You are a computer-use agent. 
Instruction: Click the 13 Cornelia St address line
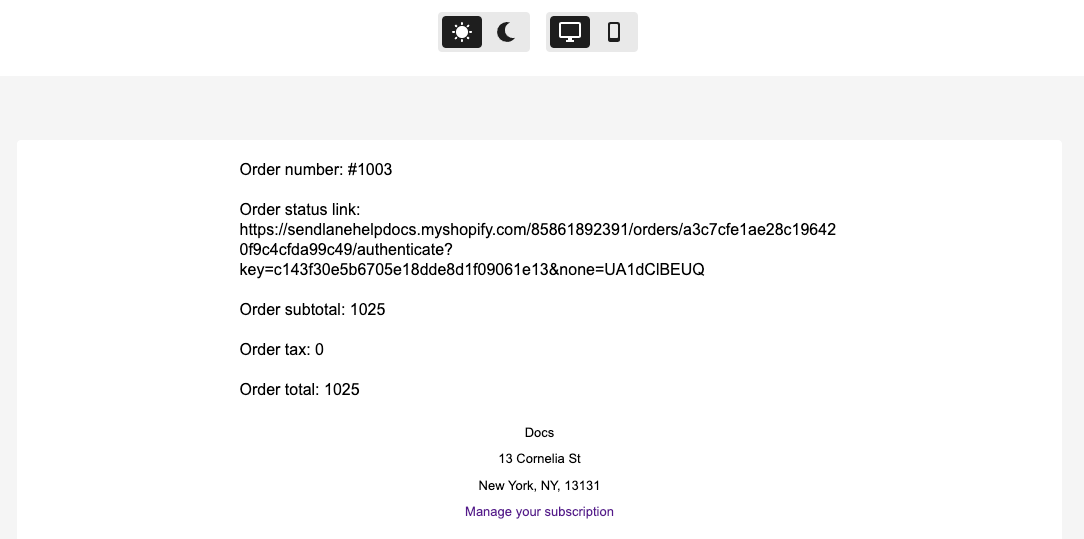[539, 459]
